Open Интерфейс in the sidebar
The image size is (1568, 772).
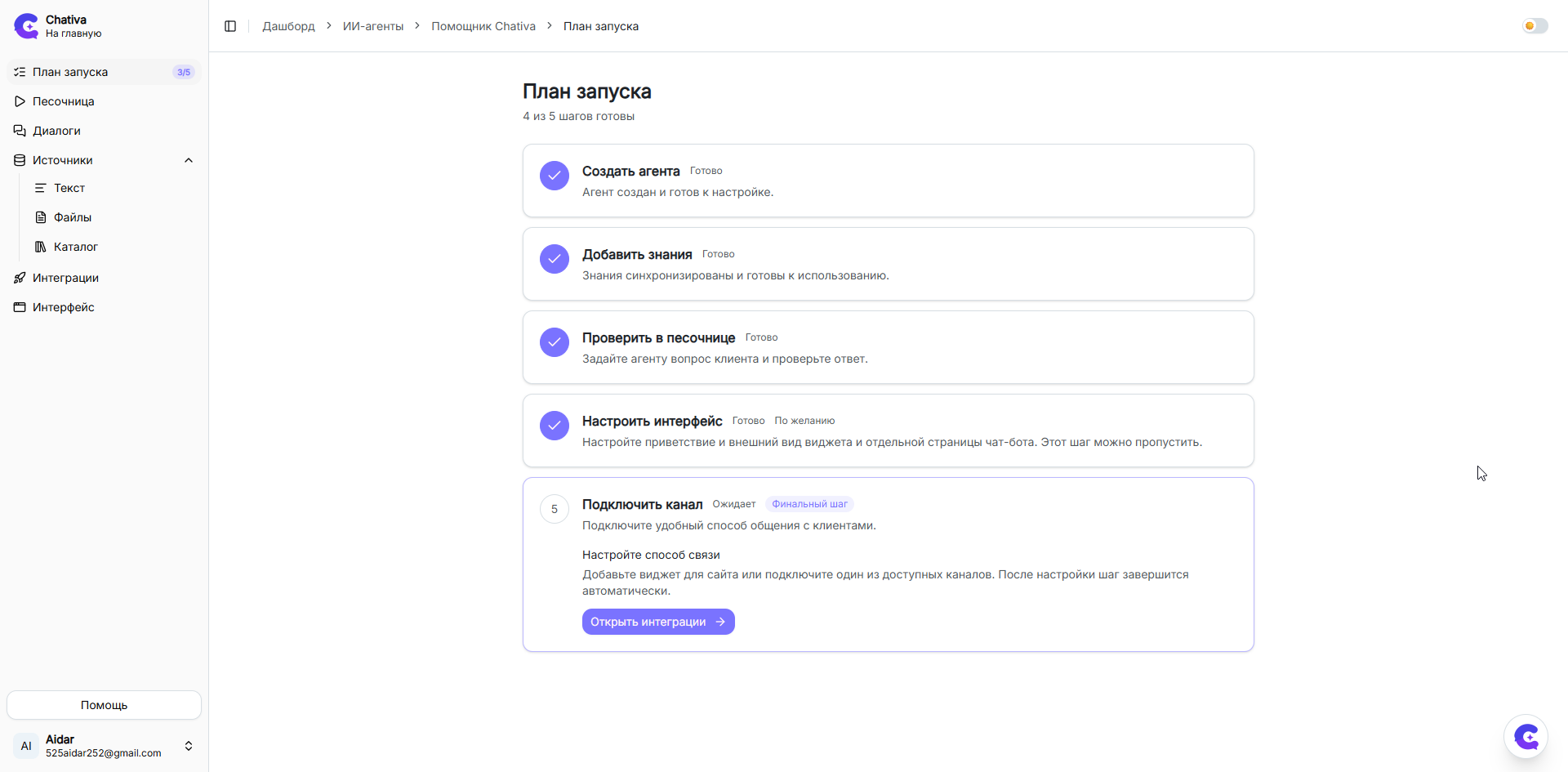point(104,307)
